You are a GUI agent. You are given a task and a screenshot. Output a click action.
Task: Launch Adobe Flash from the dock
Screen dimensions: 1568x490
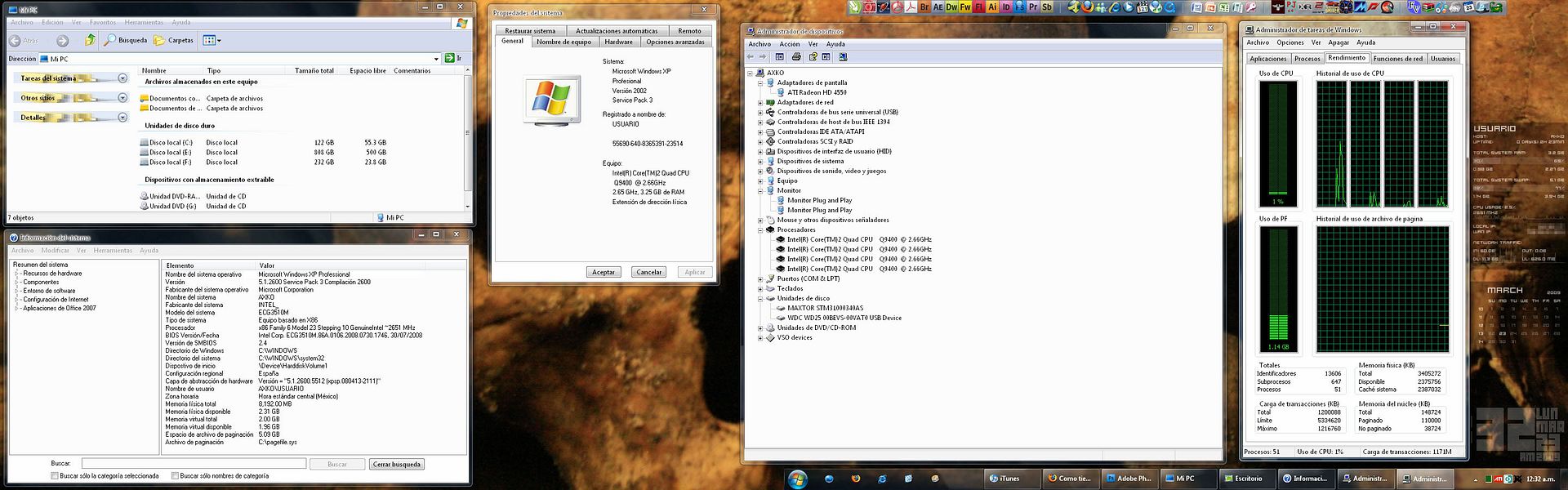tap(979, 7)
